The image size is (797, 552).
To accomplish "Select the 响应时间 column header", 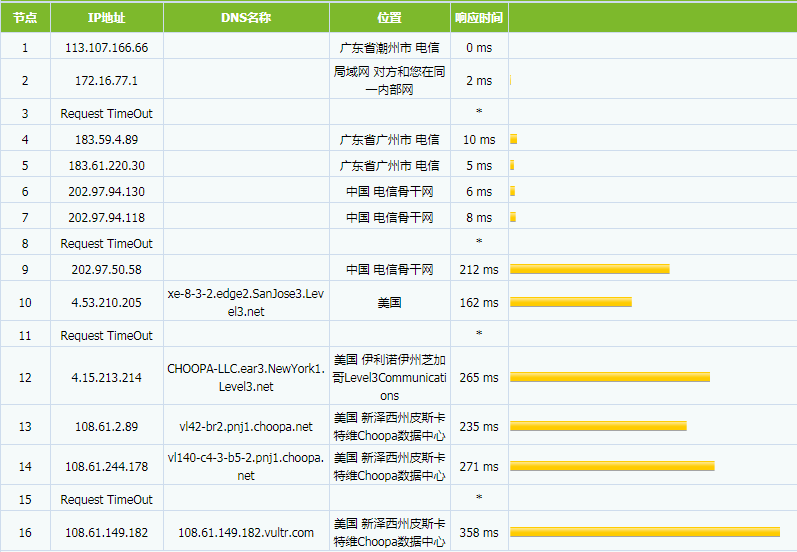I will point(479,18).
